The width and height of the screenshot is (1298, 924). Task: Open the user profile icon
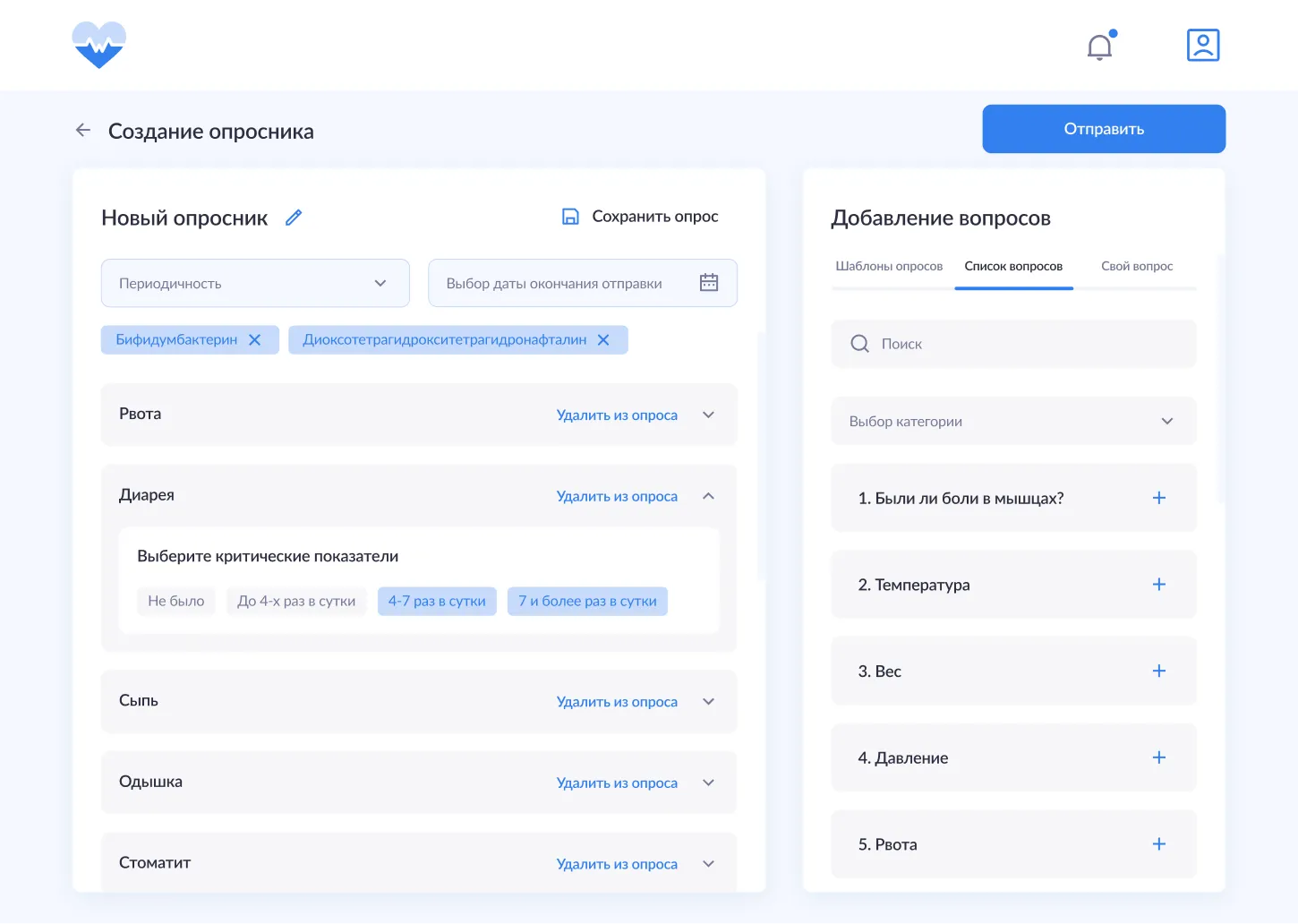(1203, 45)
